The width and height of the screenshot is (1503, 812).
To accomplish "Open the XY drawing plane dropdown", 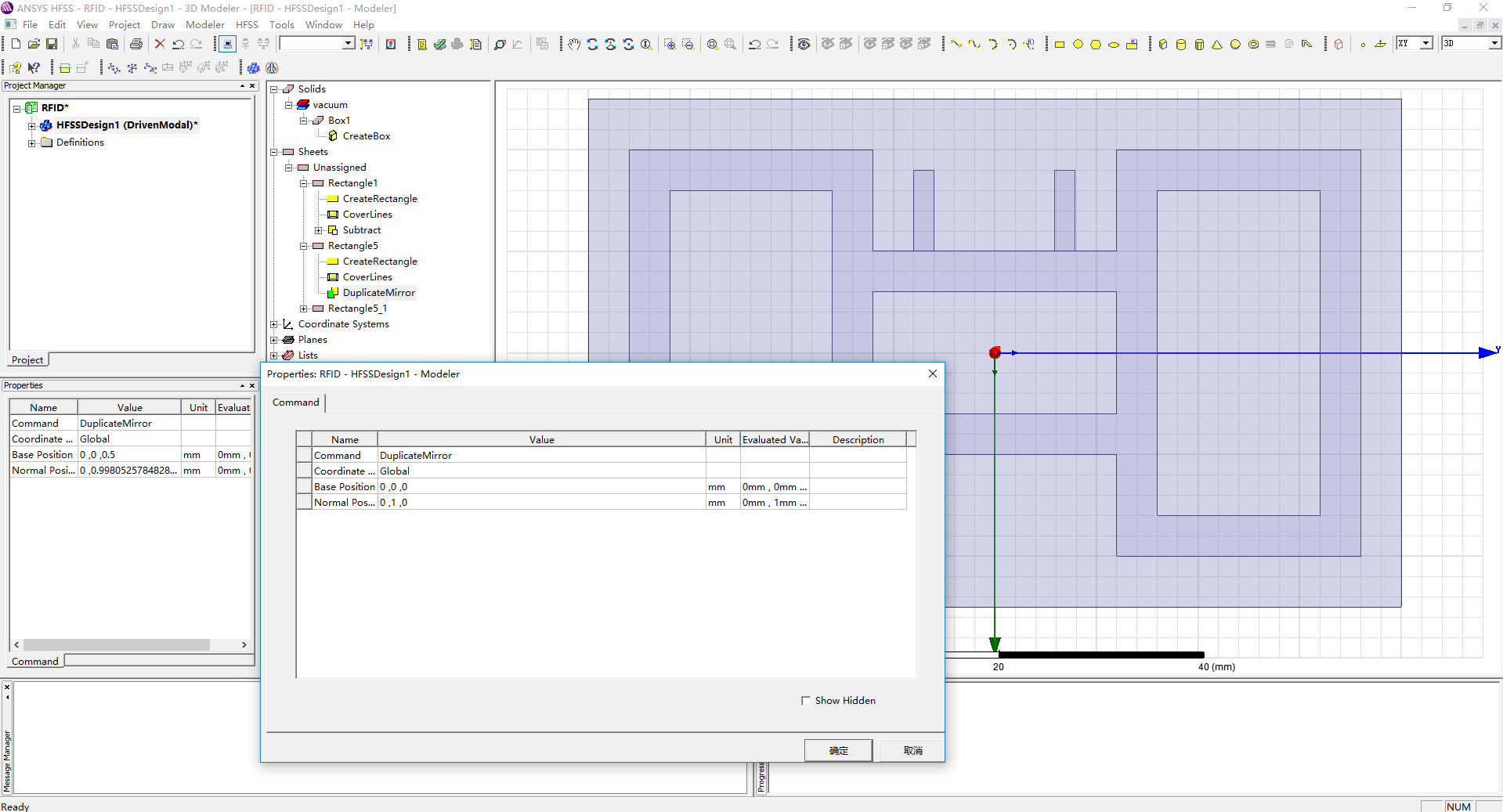I will click(x=1425, y=43).
